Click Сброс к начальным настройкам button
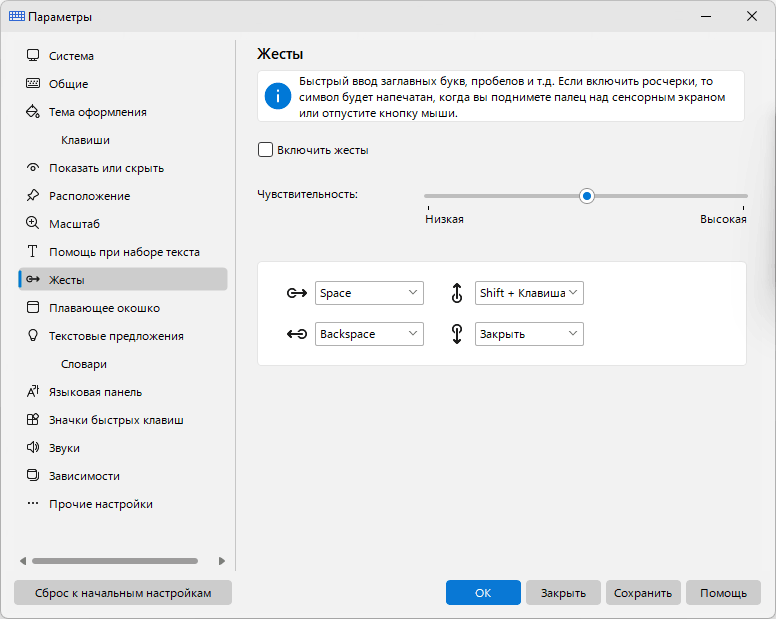 coord(123,592)
